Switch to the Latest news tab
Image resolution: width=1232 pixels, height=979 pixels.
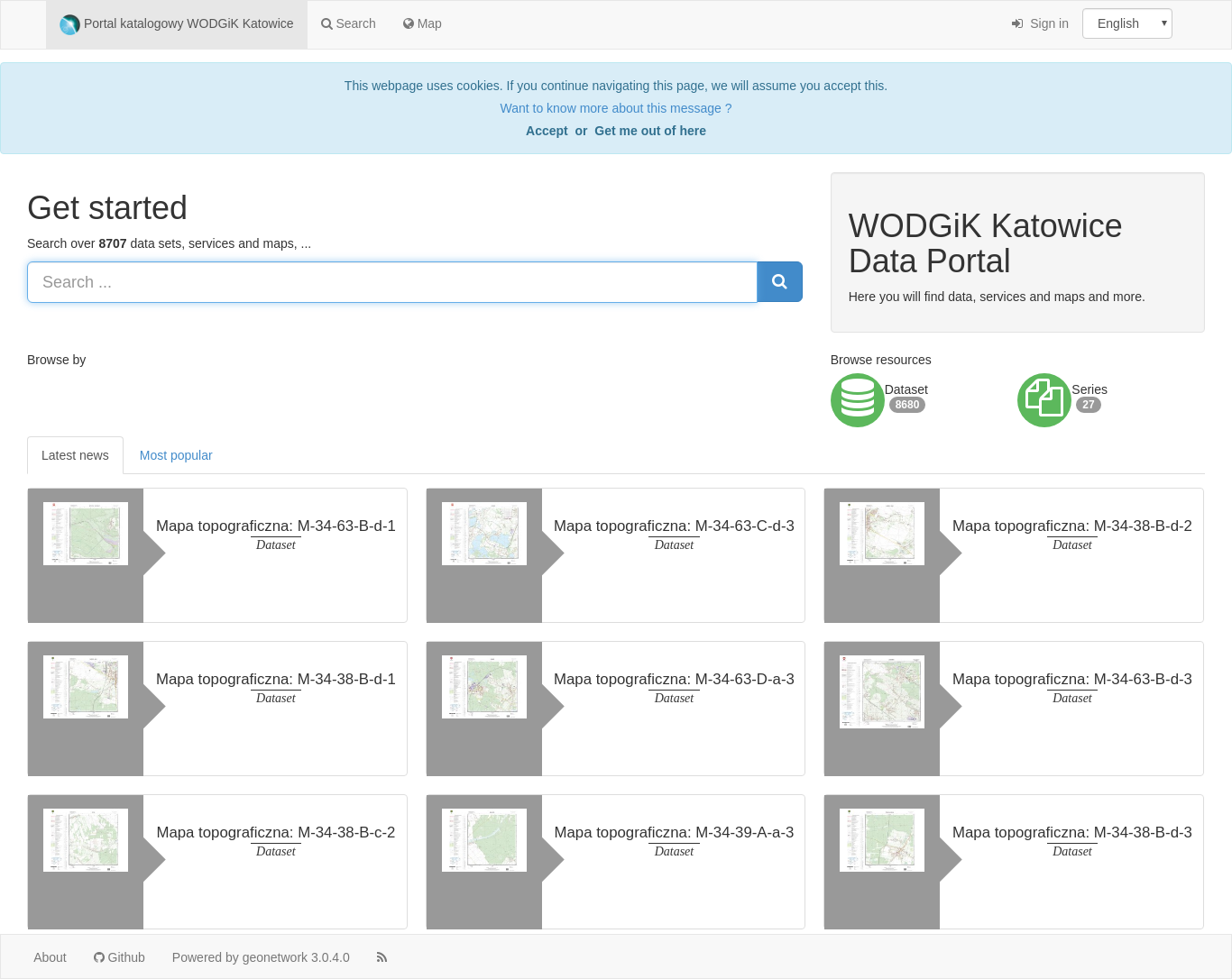coord(75,455)
